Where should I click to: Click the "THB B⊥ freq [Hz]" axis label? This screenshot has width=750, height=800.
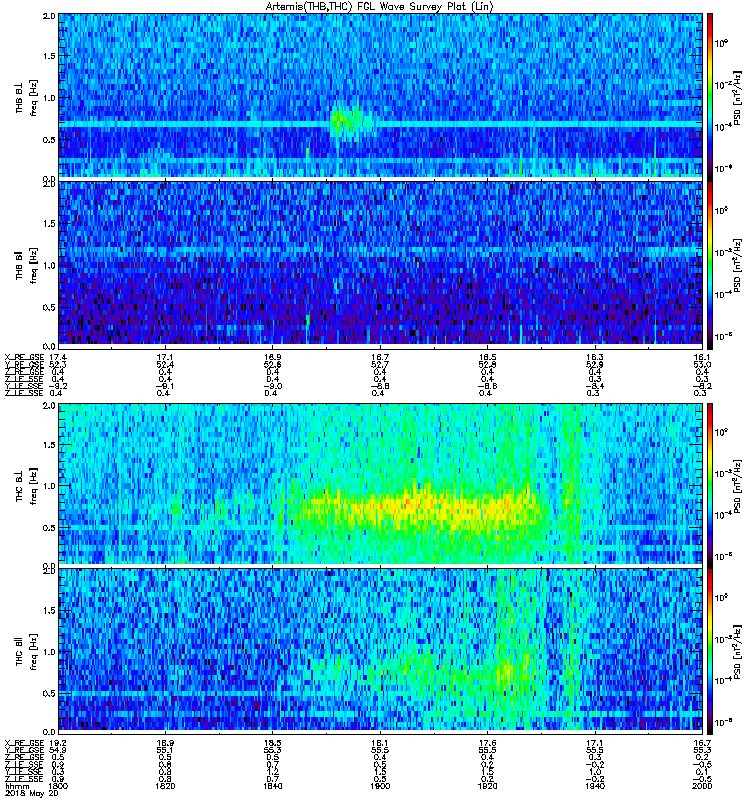point(27,97)
